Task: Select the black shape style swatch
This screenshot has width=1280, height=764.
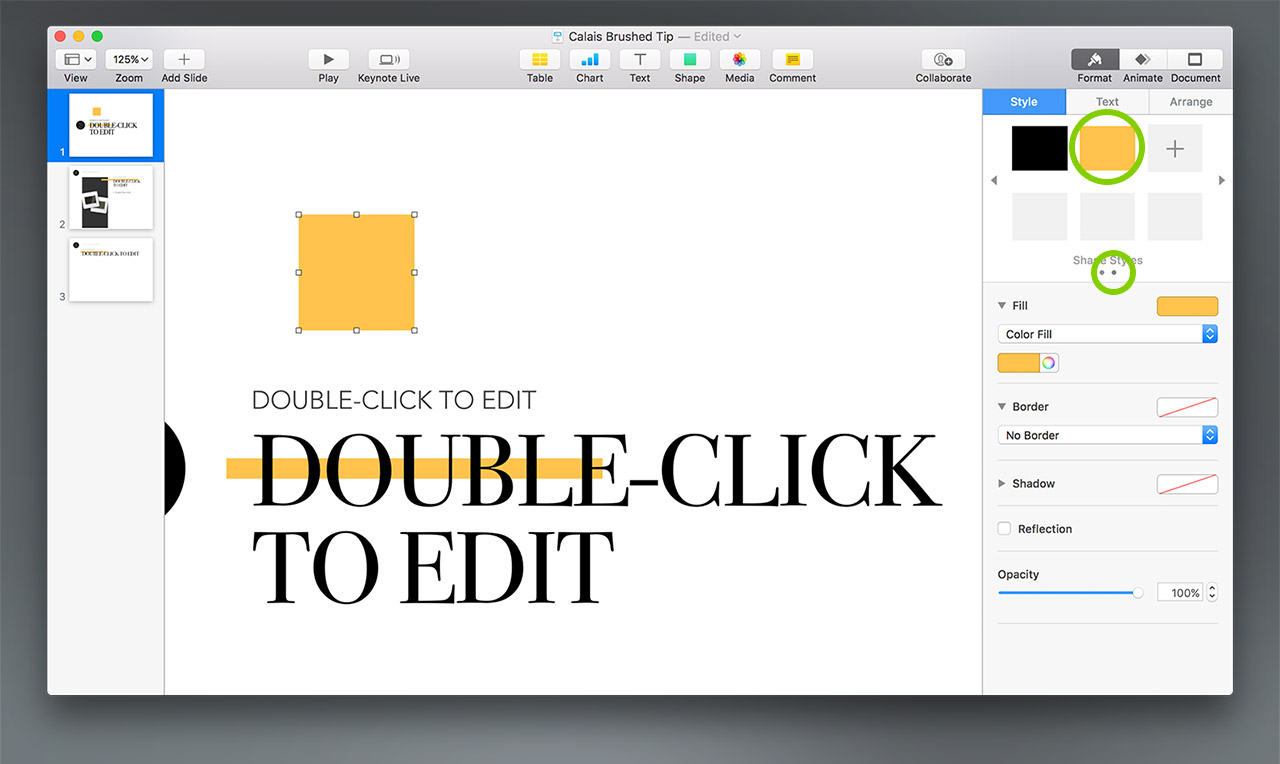Action: pyautogui.click(x=1039, y=148)
